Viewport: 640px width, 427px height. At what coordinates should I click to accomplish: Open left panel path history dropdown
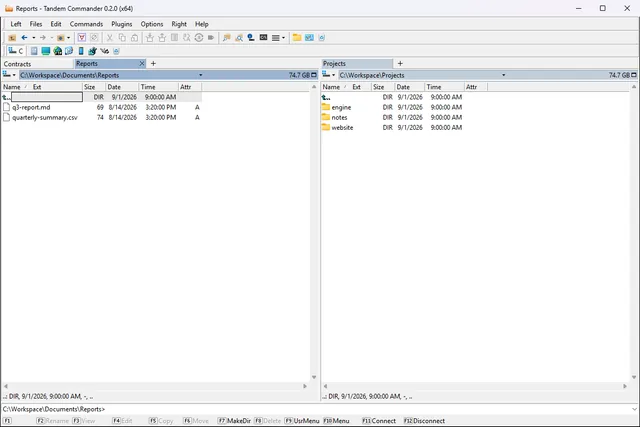(200, 75)
